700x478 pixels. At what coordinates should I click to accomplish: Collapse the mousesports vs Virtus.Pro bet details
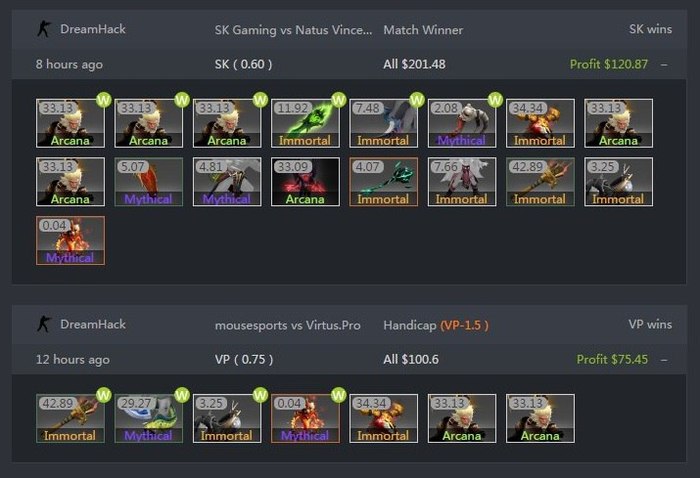664,360
